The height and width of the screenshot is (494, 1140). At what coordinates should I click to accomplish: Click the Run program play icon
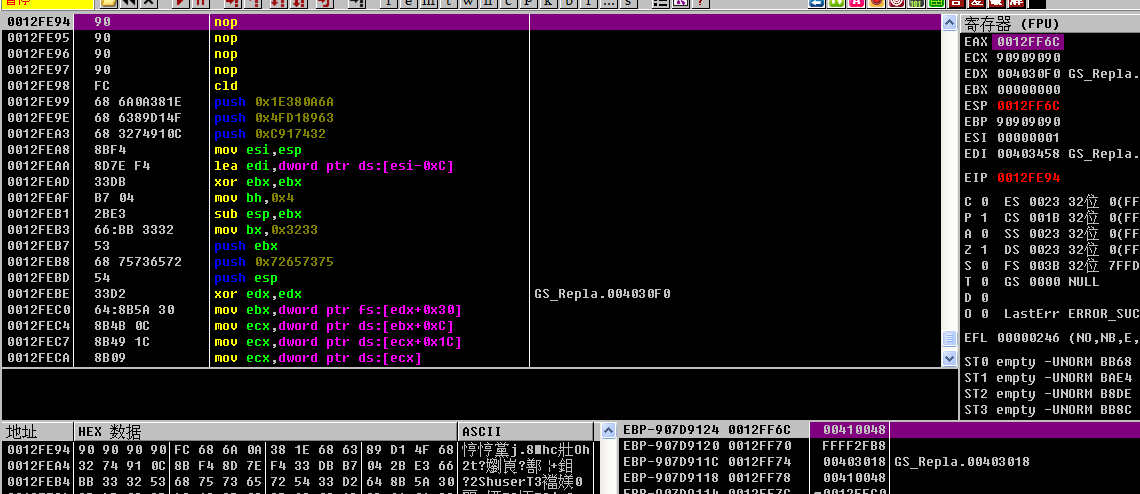(180, 4)
